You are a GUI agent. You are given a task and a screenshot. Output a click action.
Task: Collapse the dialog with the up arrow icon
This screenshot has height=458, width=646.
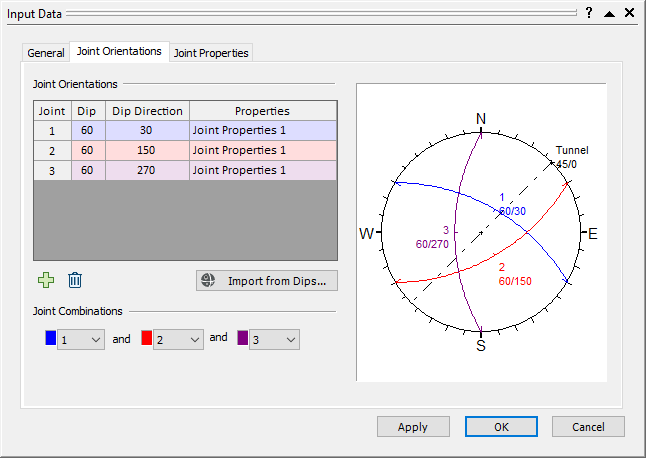[x=609, y=14]
